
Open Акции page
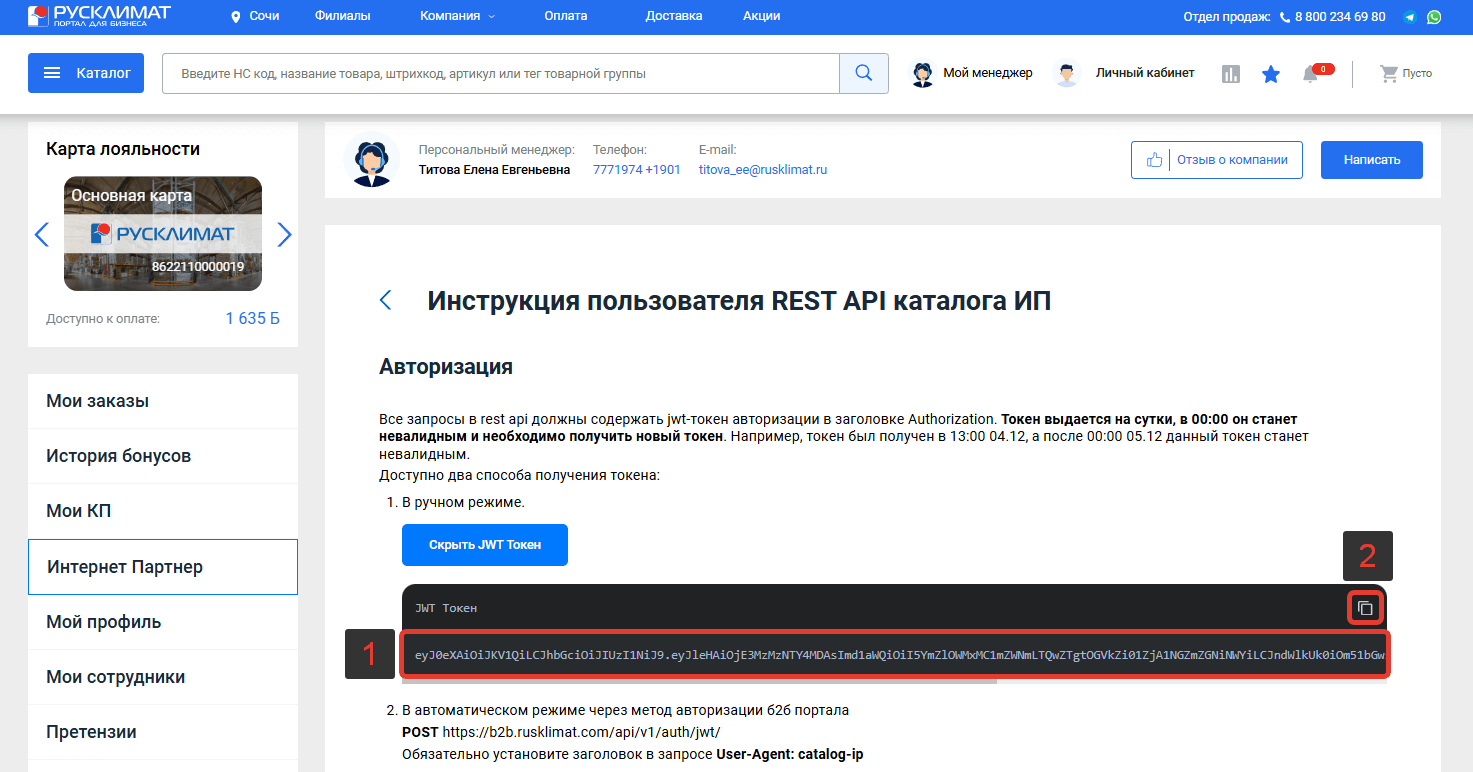pyautogui.click(x=762, y=17)
